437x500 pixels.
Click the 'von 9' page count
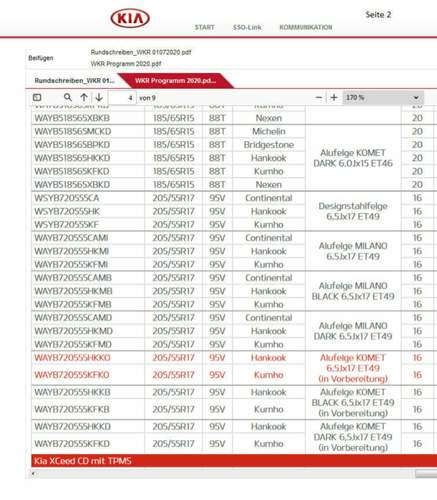[x=147, y=98]
